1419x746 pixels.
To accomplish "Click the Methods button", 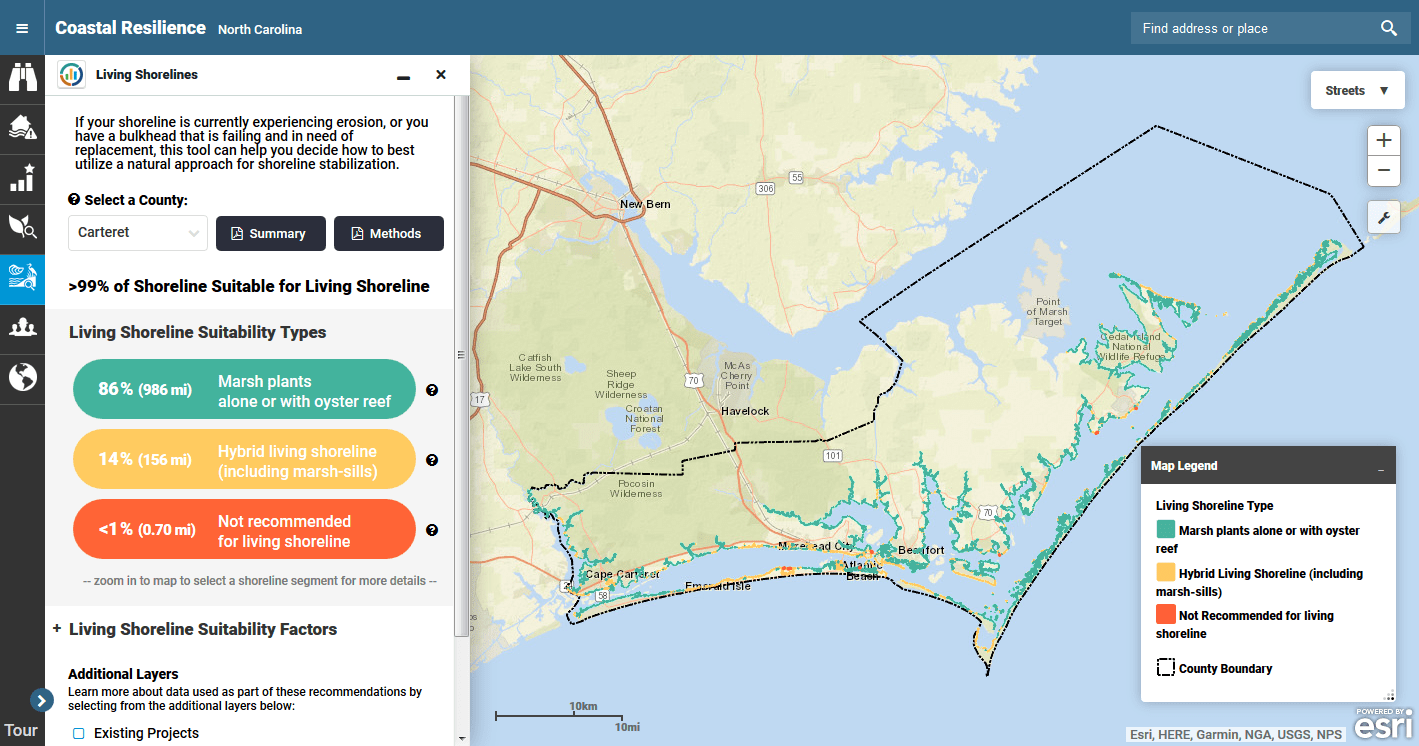I will pyautogui.click(x=389, y=233).
